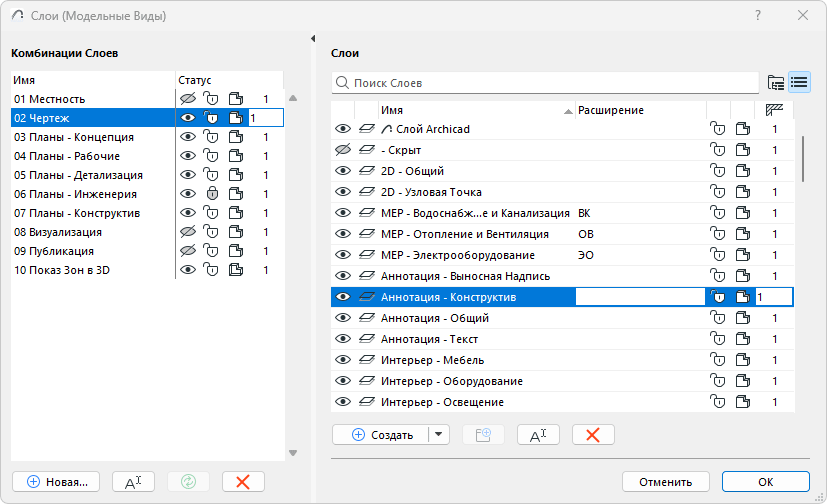Open dropdown arrow next to Создать button
Image resolution: width=827 pixels, height=504 pixels.
click(x=439, y=435)
